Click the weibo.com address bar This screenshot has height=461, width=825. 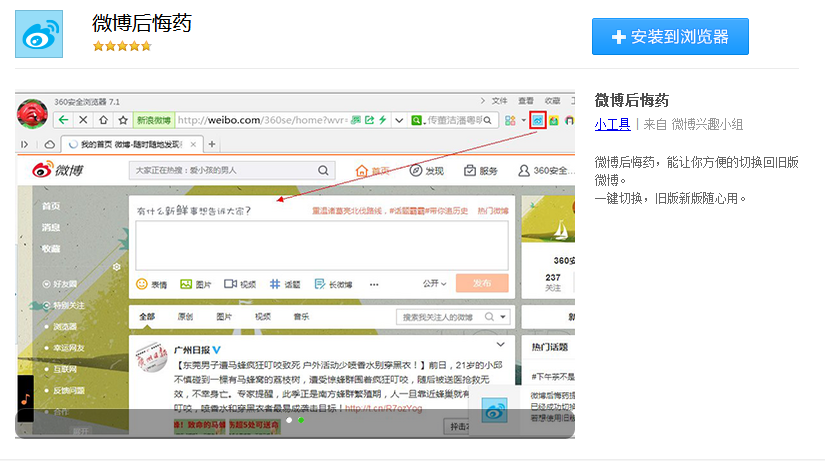pos(261,120)
